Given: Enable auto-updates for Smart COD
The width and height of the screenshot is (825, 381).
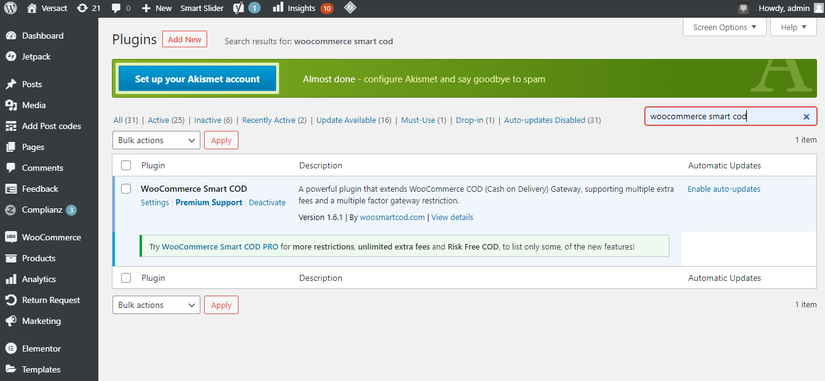Looking at the screenshot, I should click(724, 189).
